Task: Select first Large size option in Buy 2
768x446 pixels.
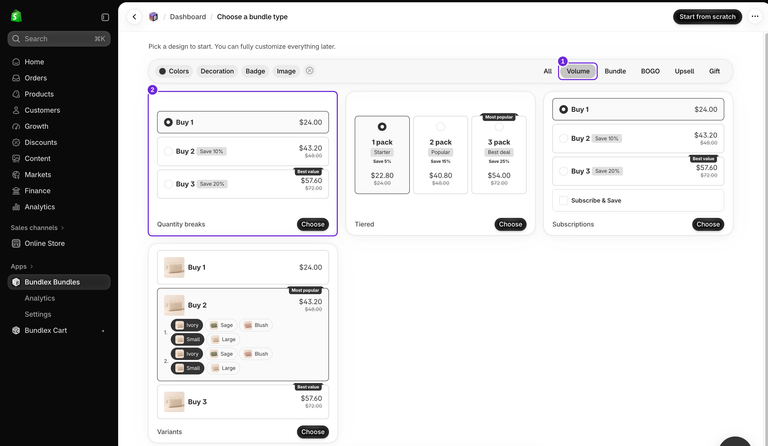Action: tap(223, 339)
